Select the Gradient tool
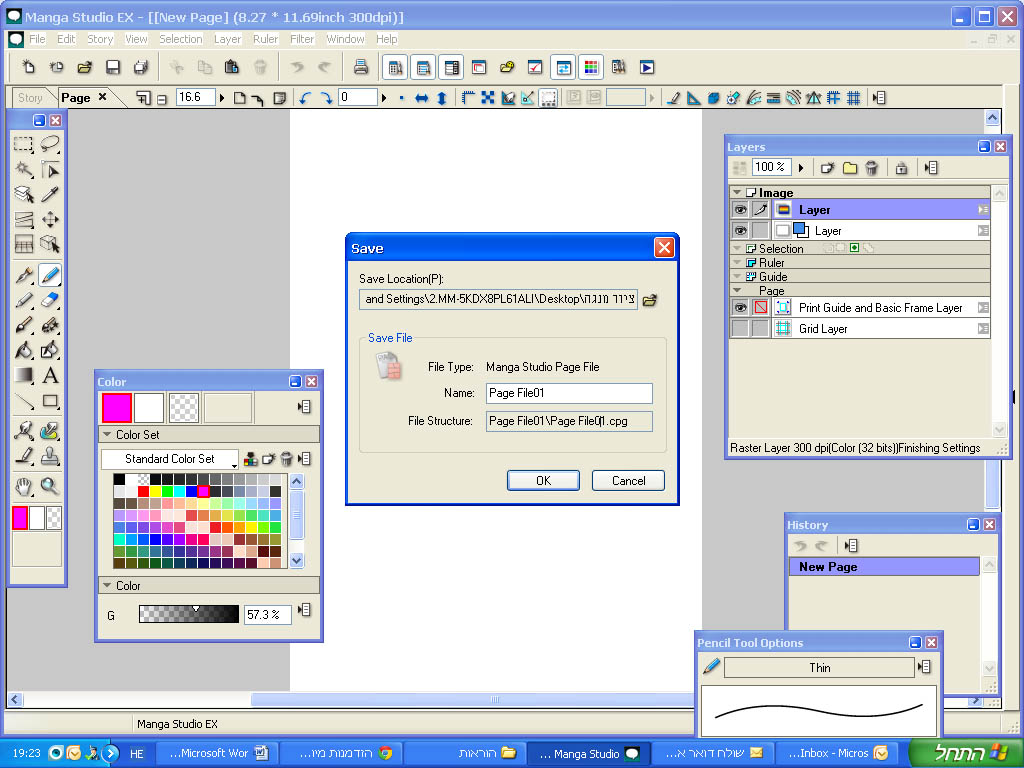 coord(24,376)
